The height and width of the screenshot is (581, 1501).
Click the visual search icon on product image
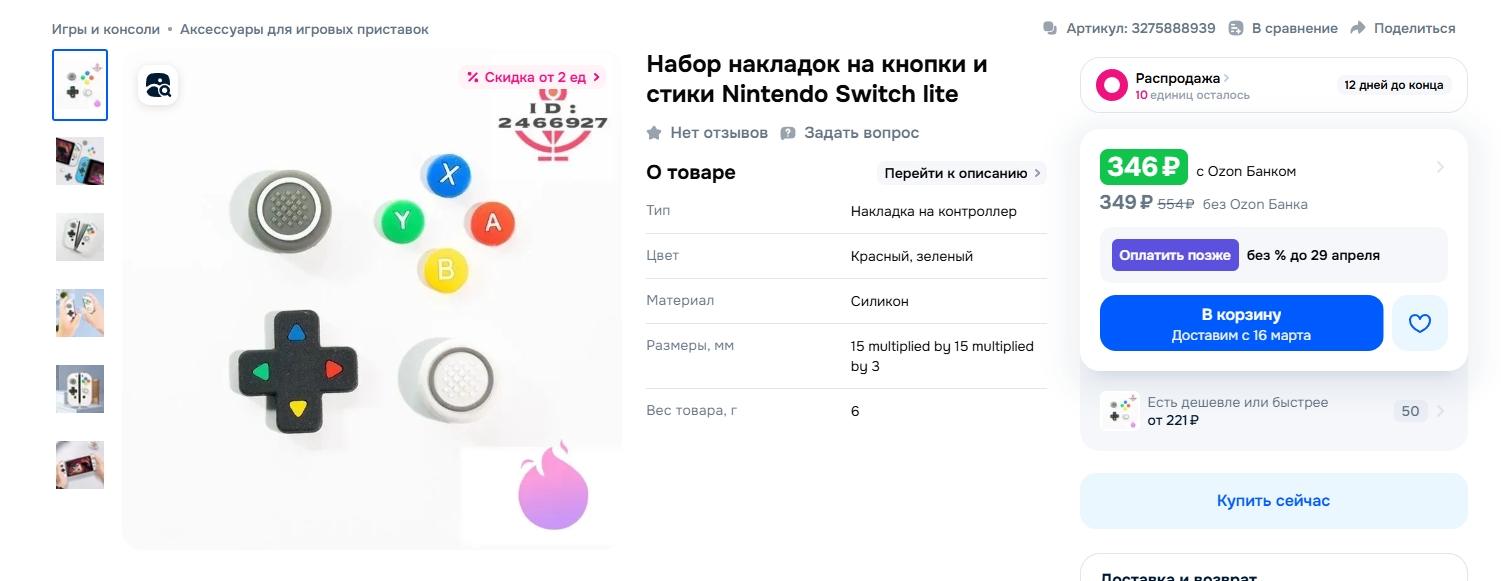(x=158, y=85)
